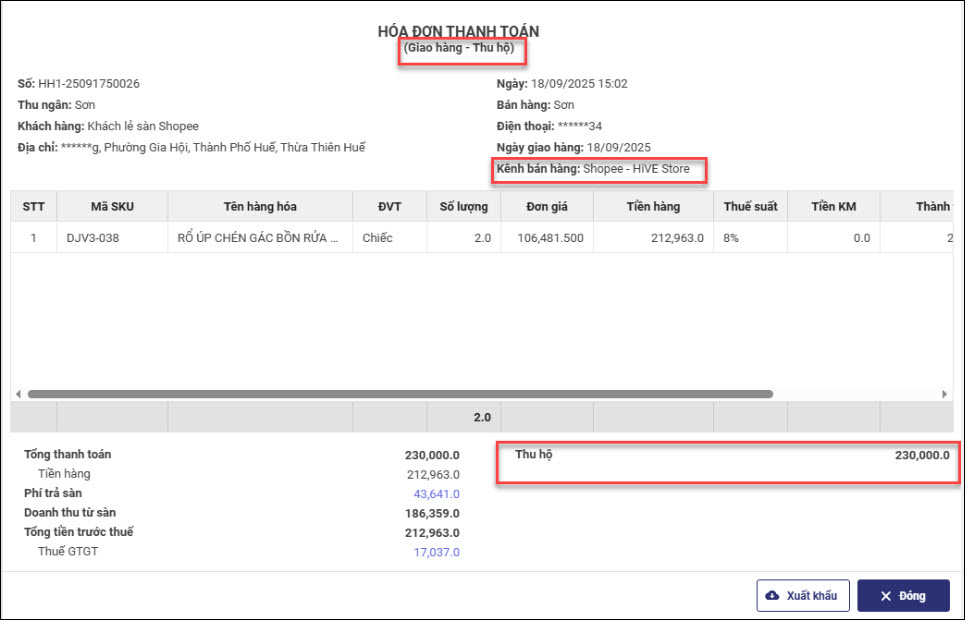
Task: Open the Thuế GTGT amount 17,037.0
Action: (436, 551)
